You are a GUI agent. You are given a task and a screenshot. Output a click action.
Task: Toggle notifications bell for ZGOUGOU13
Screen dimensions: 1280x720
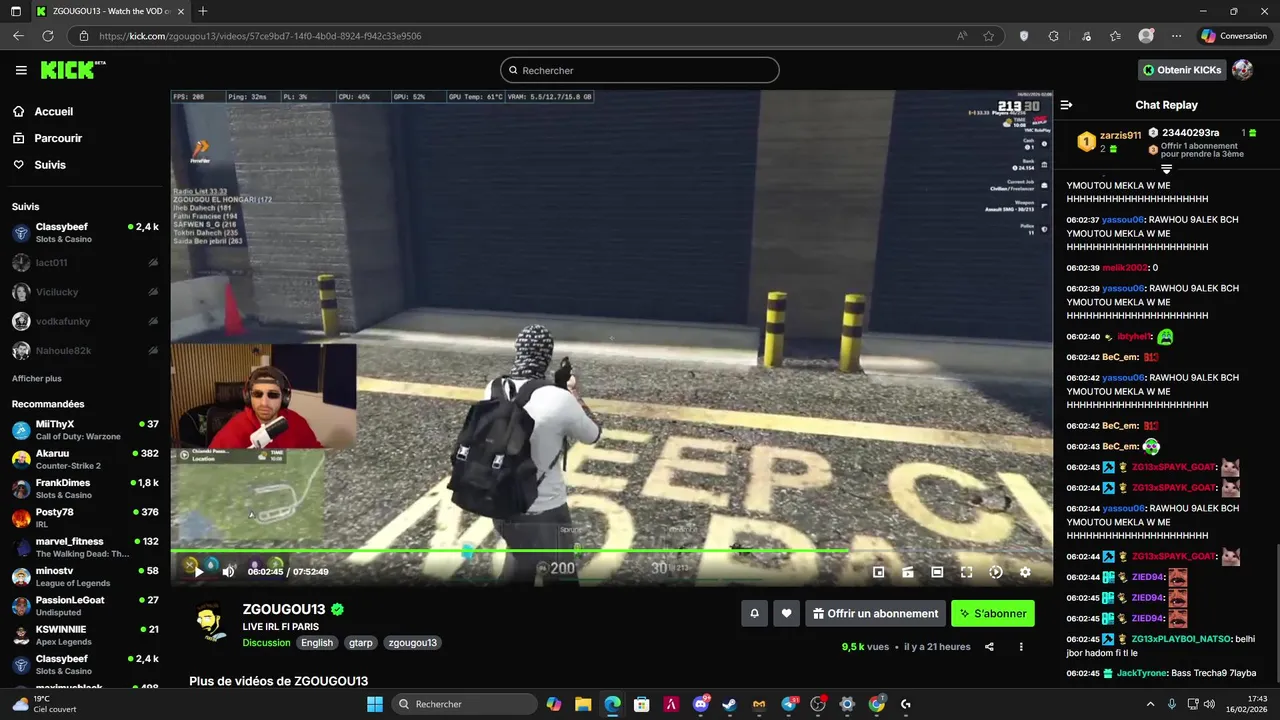[755, 614]
